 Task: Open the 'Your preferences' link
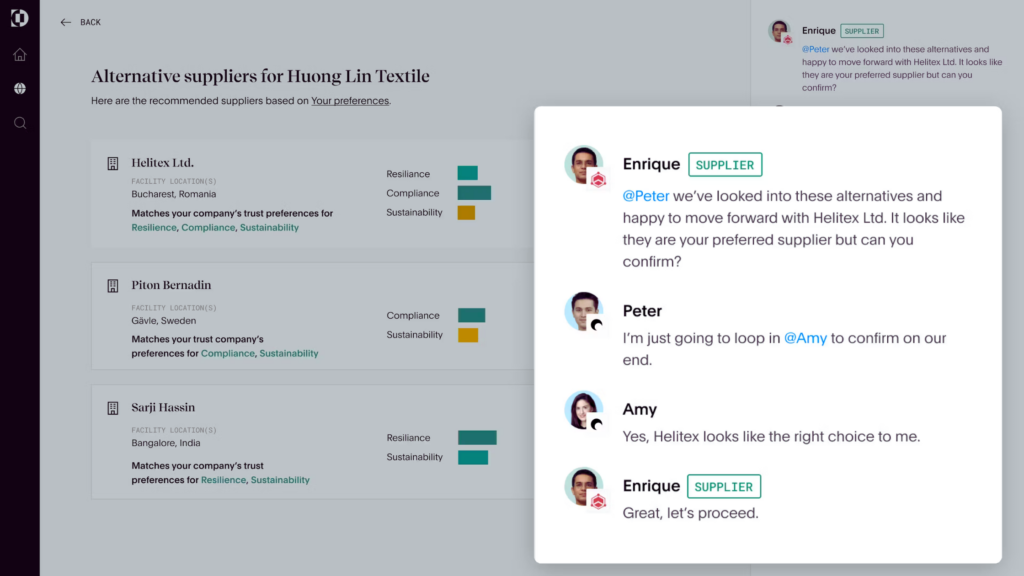point(350,101)
